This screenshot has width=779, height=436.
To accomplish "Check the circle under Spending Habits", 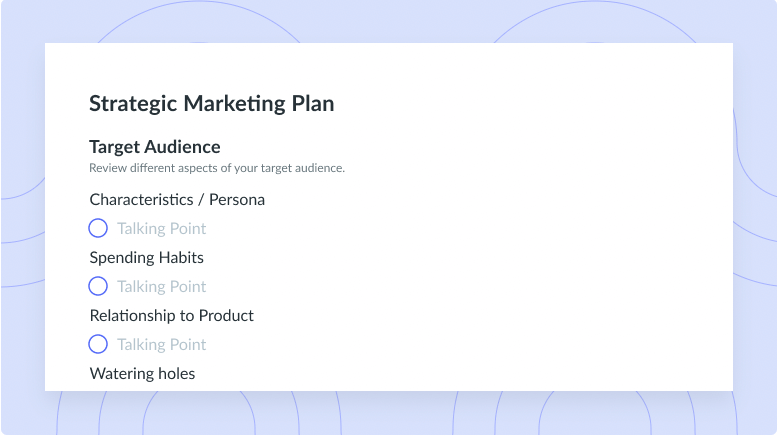I will 98,287.
